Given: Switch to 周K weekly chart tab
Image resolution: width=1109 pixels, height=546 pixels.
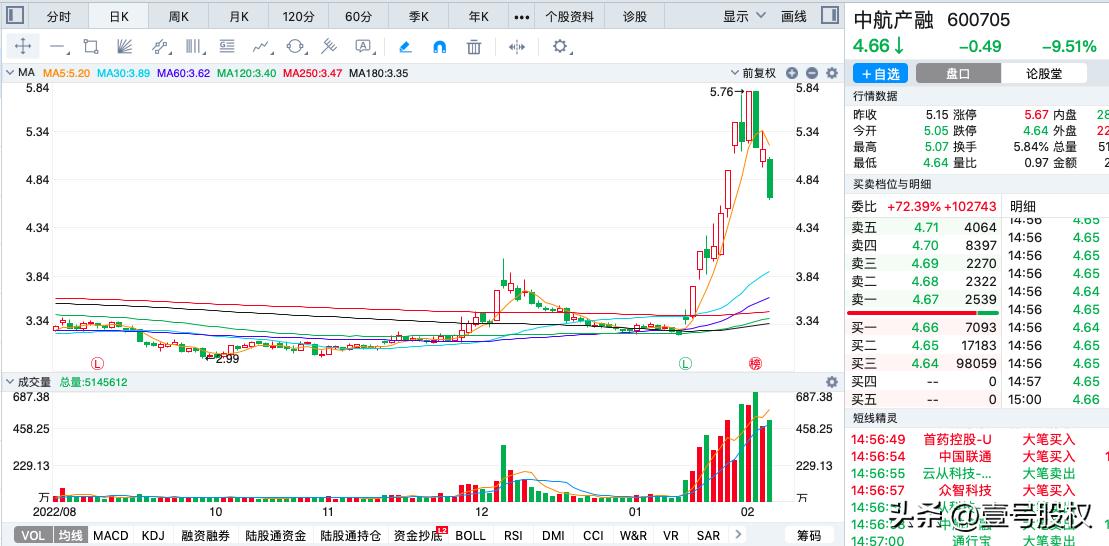Looking at the screenshot, I should [179, 16].
